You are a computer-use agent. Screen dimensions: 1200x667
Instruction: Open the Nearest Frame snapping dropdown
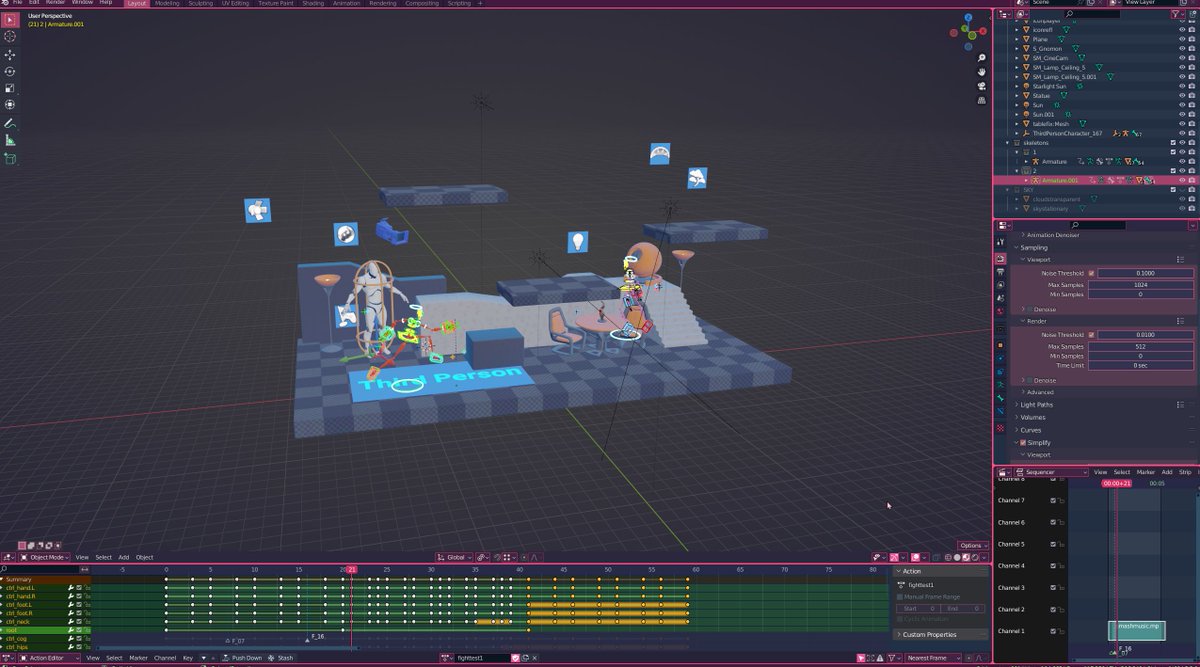point(933,658)
